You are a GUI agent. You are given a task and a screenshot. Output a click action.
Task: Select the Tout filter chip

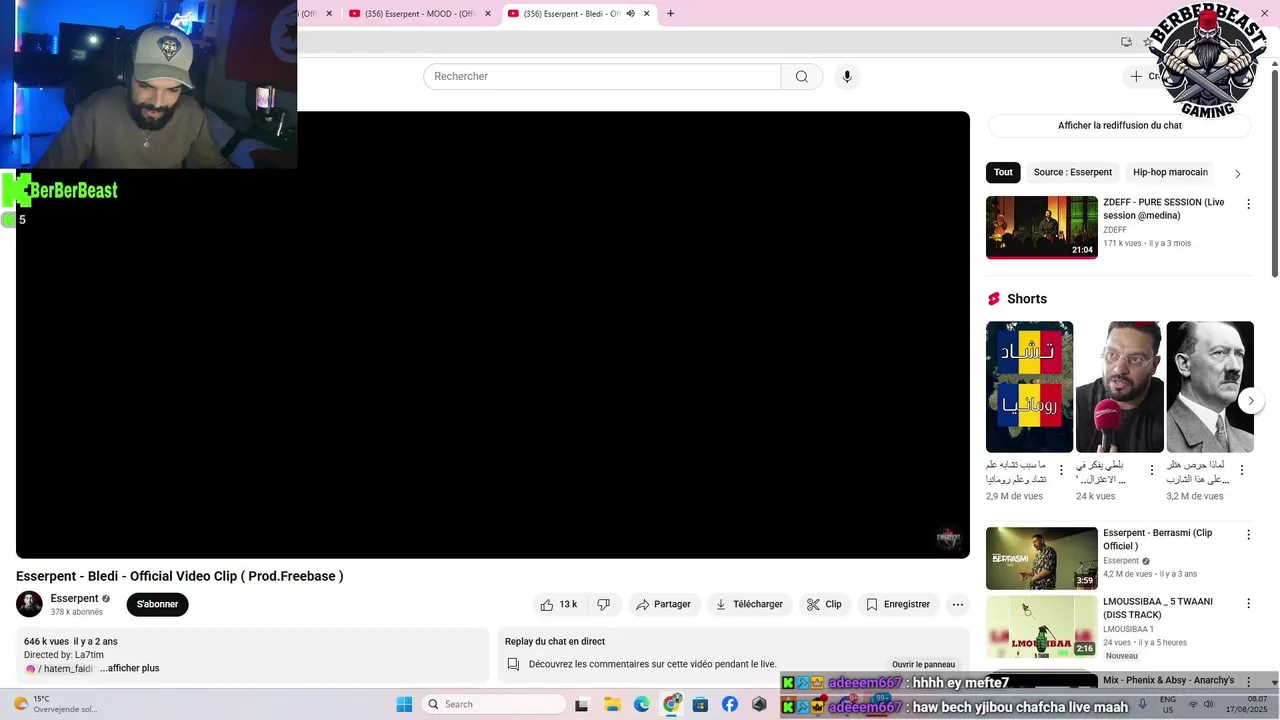tap(1003, 172)
